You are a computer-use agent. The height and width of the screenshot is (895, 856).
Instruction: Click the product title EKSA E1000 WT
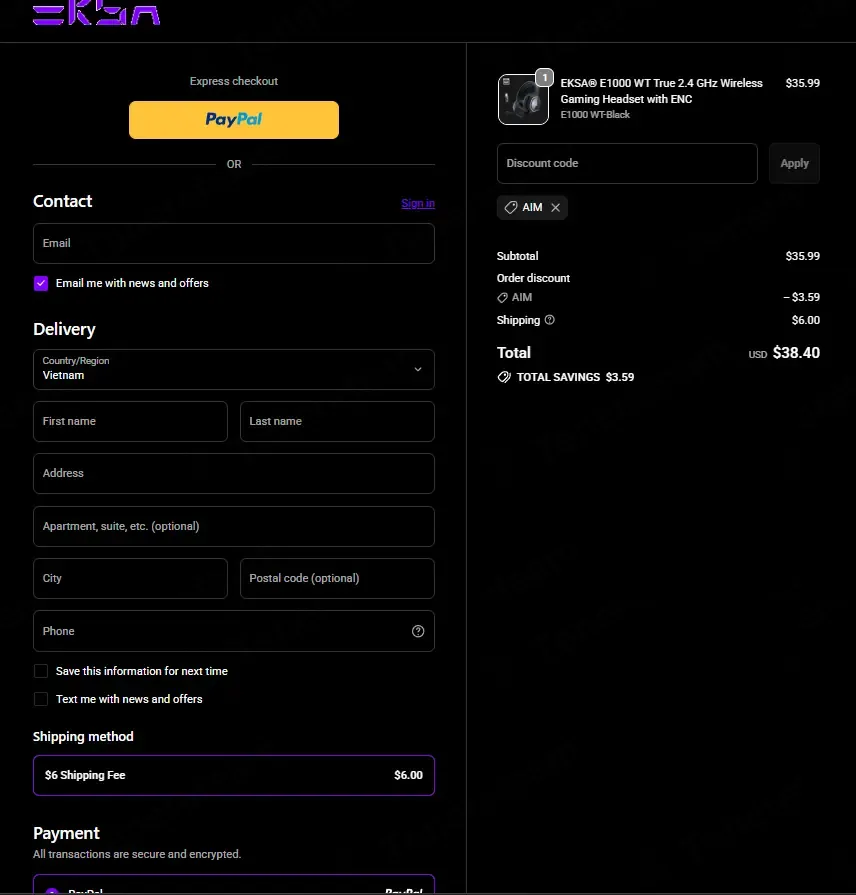(661, 91)
